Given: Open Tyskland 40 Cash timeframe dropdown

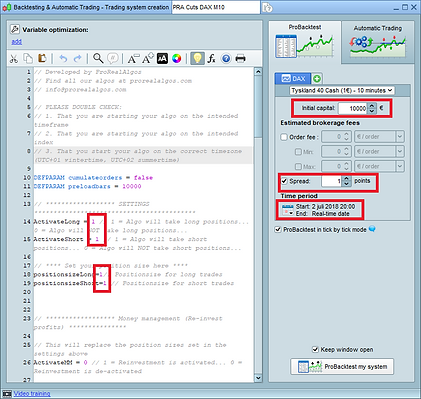Looking at the screenshot, I should (x=342, y=90).
